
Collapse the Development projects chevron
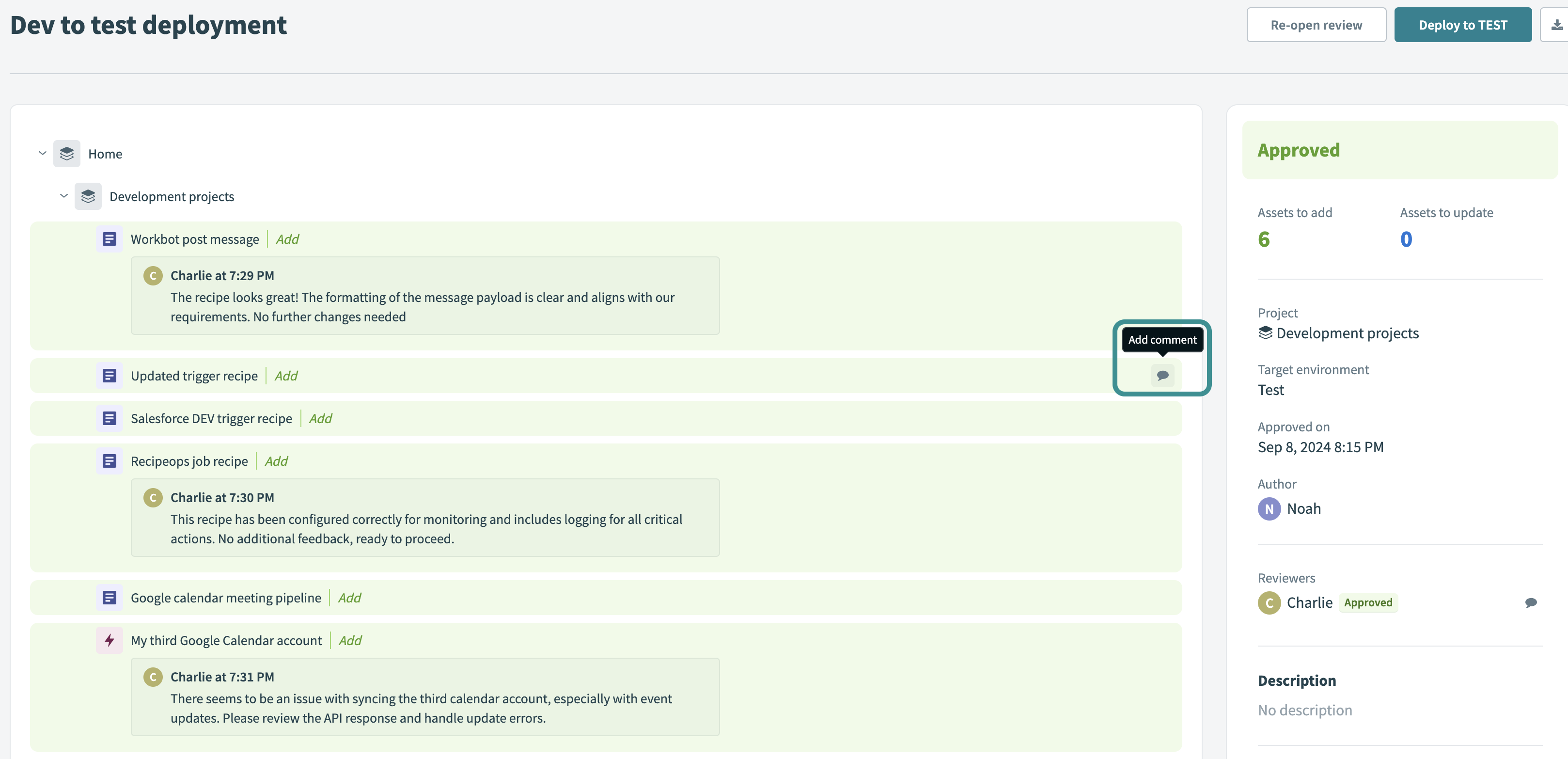point(64,196)
